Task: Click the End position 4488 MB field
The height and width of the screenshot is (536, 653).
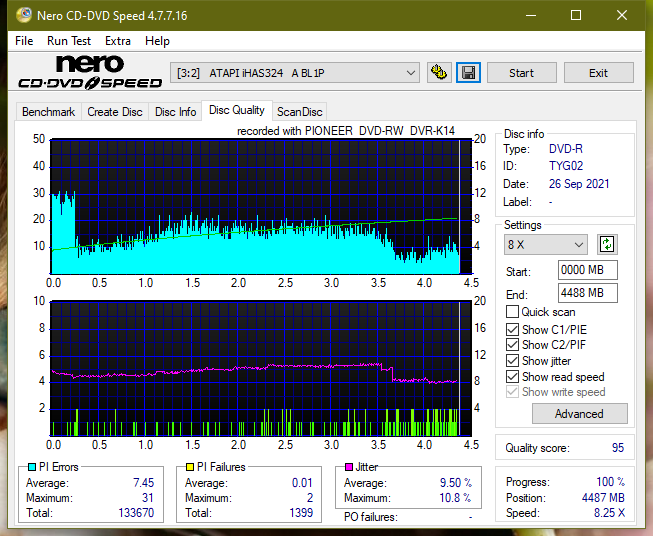Action: point(587,293)
